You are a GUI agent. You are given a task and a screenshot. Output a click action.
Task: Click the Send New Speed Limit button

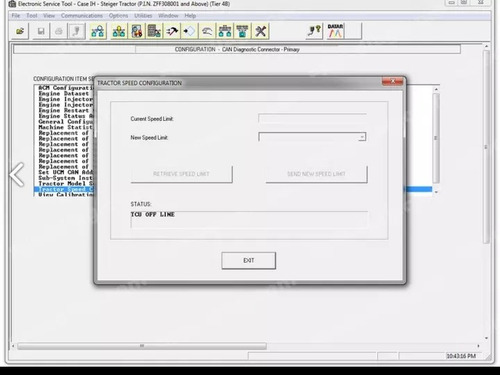tap(316, 174)
